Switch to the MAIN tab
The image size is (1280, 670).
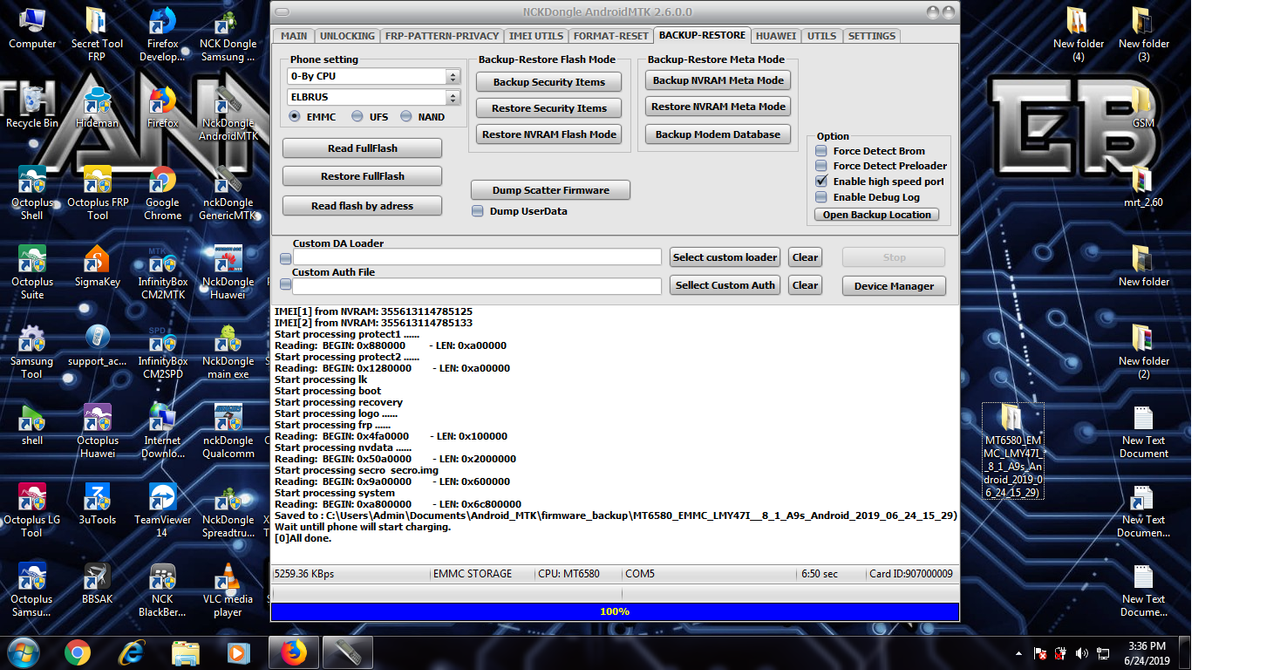click(294, 36)
